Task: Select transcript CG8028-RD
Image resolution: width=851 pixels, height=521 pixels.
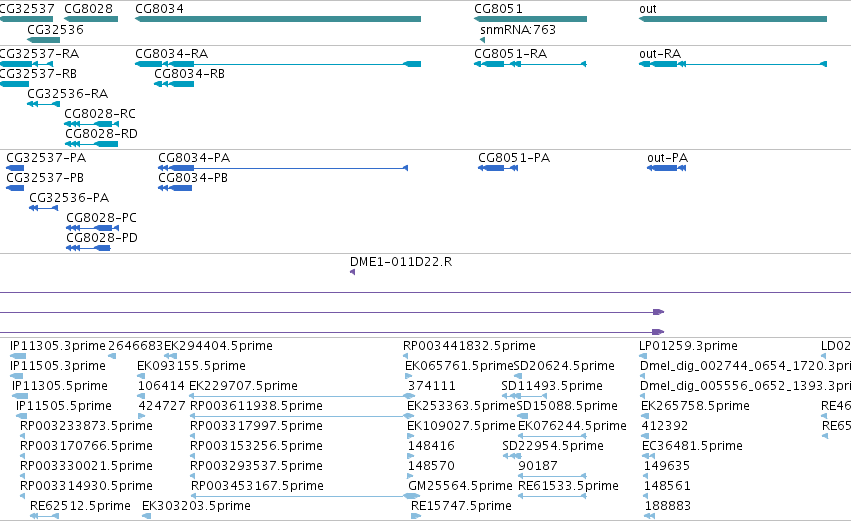Action: (x=91, y=144)
